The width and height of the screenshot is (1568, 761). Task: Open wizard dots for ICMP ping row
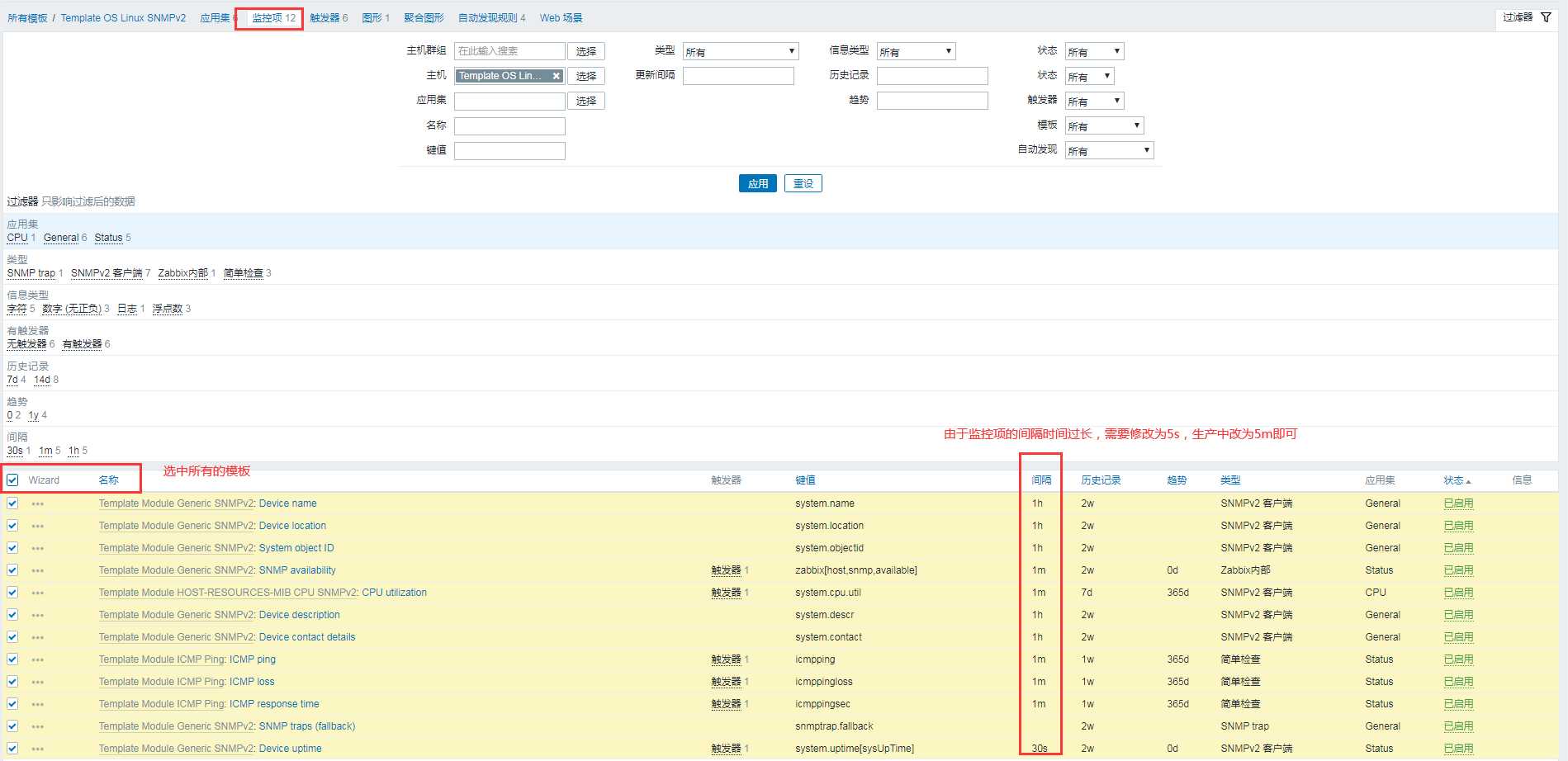coord(38,659)
